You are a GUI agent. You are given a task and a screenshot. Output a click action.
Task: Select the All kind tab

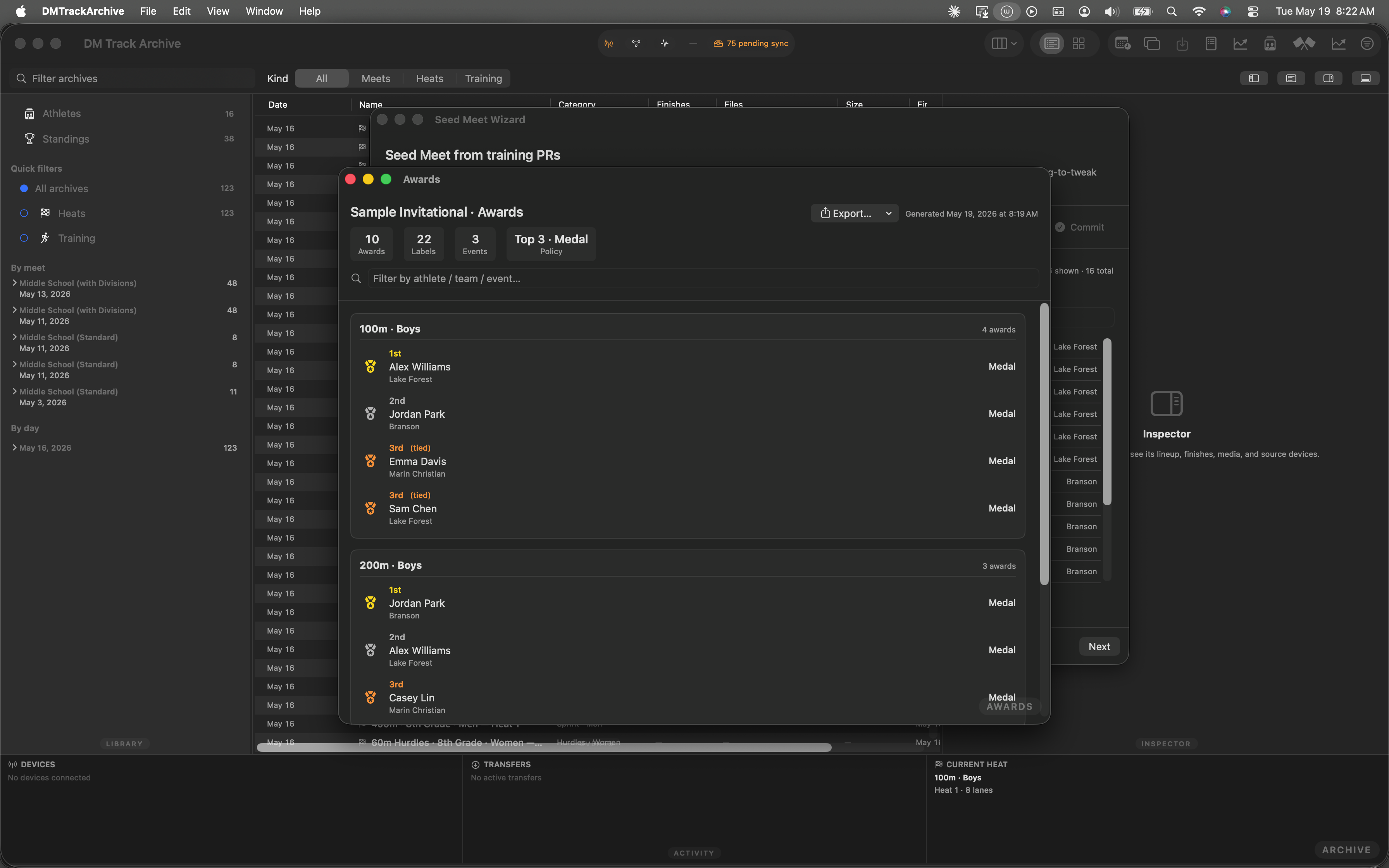(321, 79)
